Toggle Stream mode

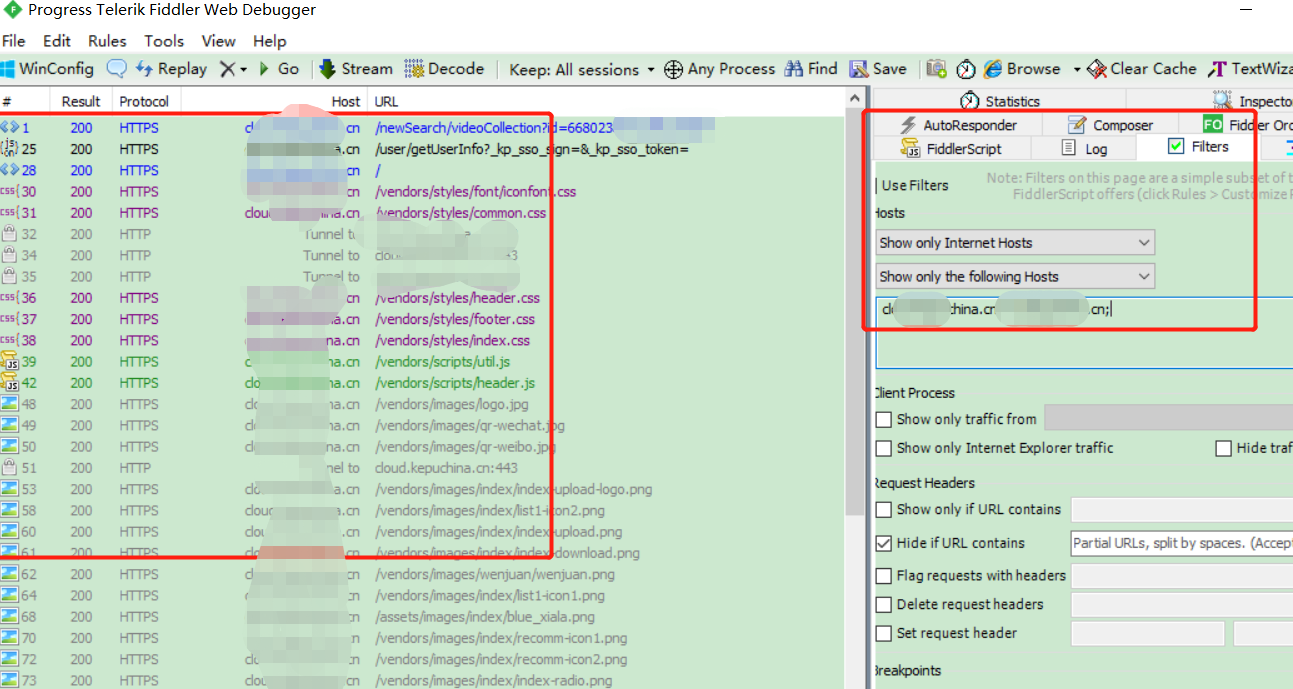click(356, 69)
